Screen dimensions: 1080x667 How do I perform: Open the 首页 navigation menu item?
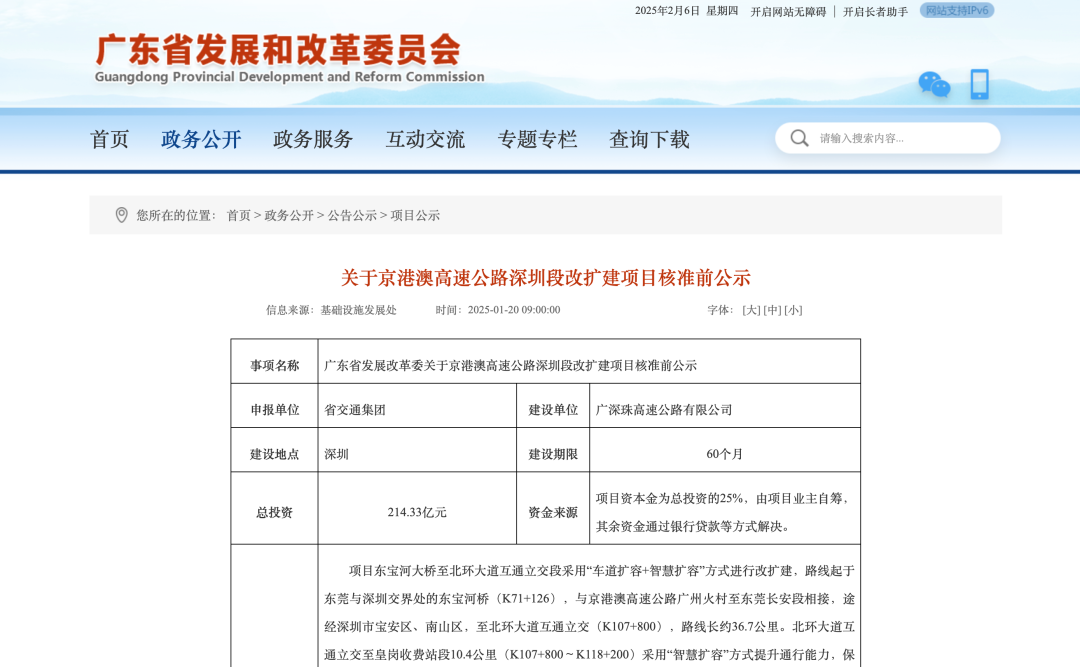pos(110,139)
